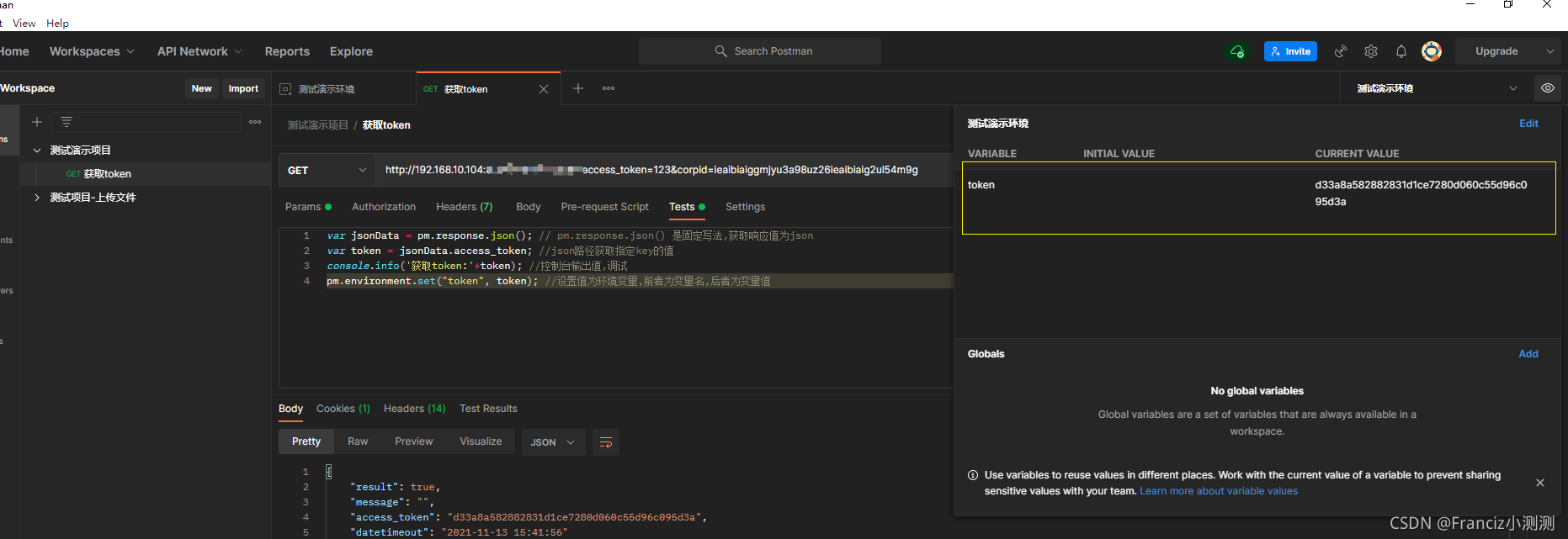
Task: Open the JSON response format dropdown
Action: [x=553, y=442]
